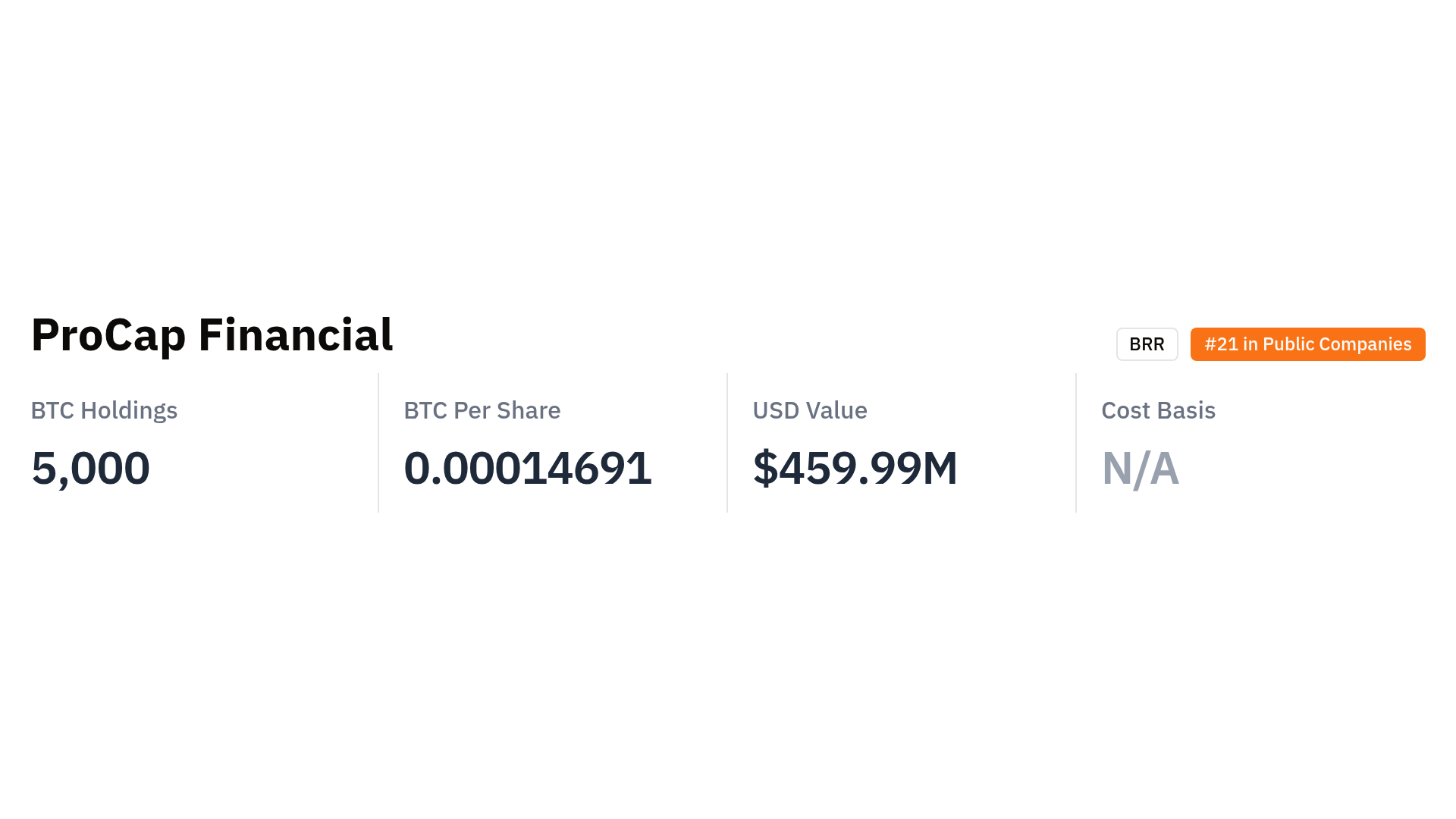Screen dimensions: 1456x819
Task: Click the words Public Companies in orange badge
Action: tap(1336, 344)
